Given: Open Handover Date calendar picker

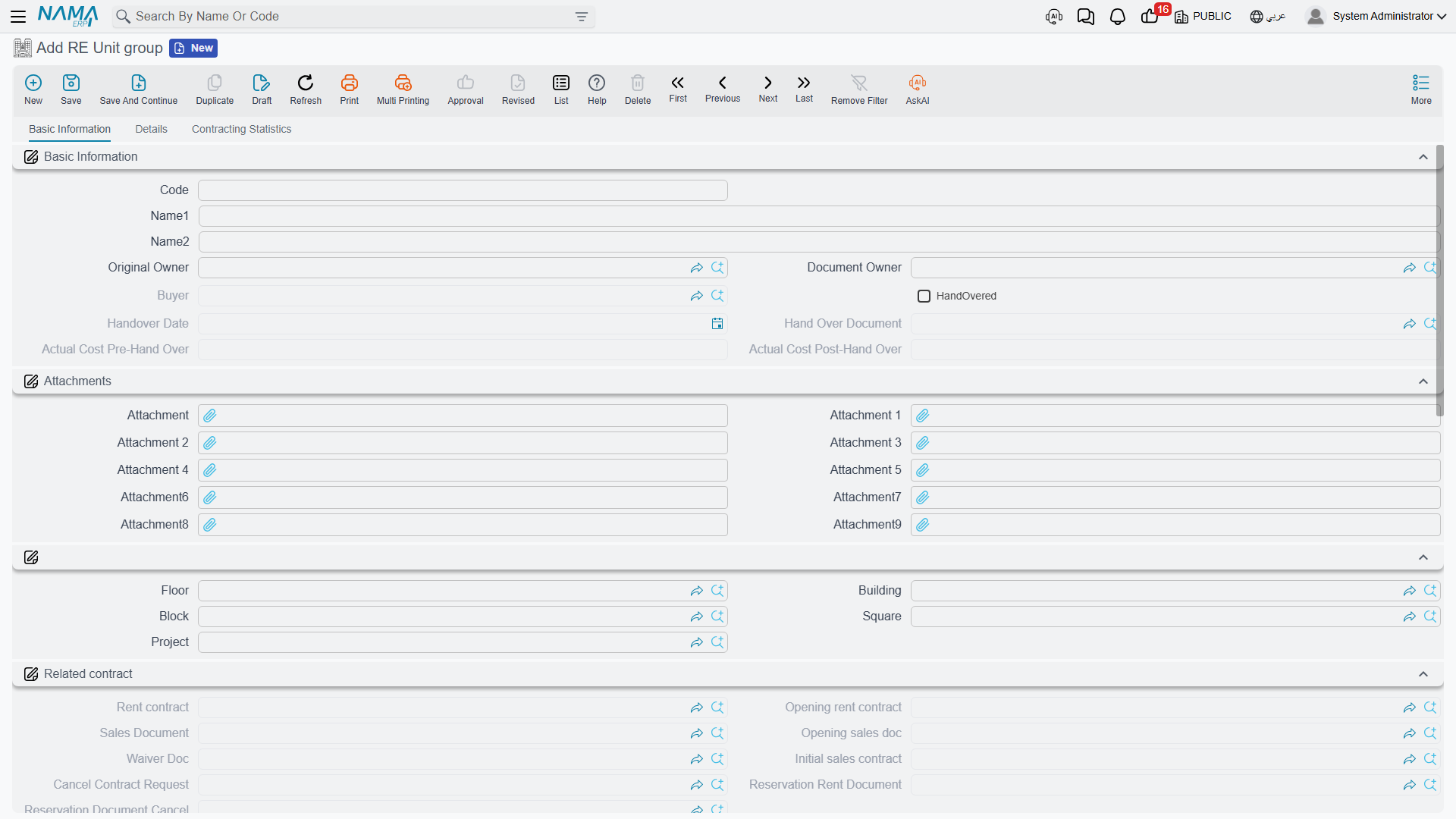Looking at the screenshot, I should 717,324.
